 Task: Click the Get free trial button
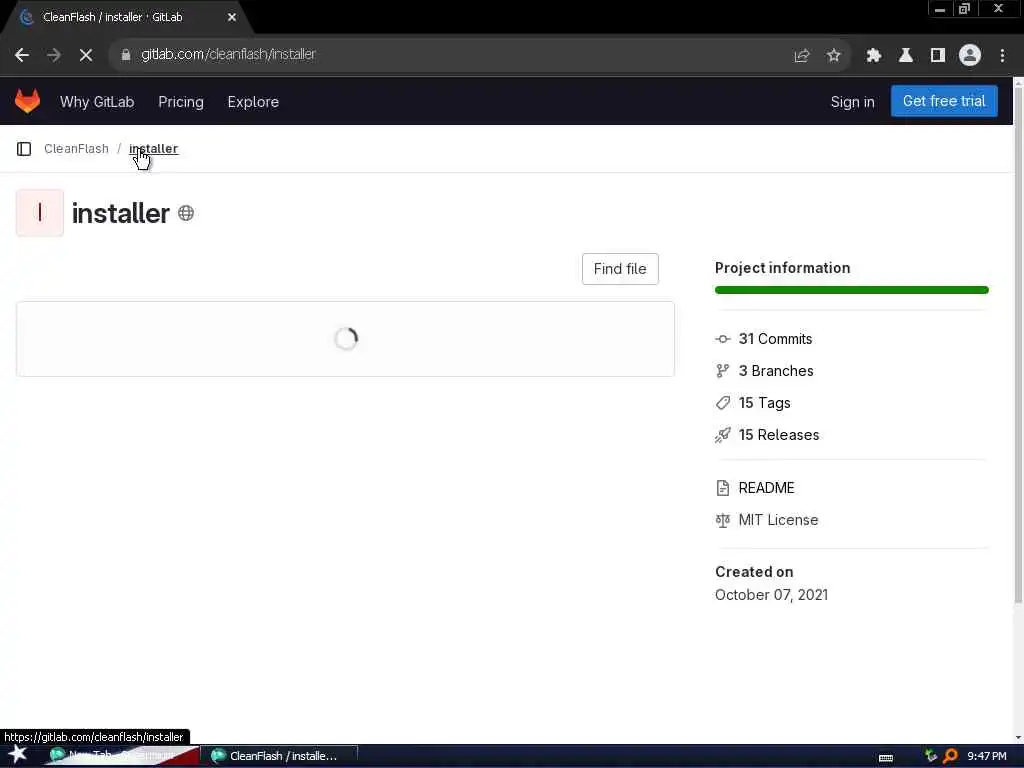coord(944,101)
